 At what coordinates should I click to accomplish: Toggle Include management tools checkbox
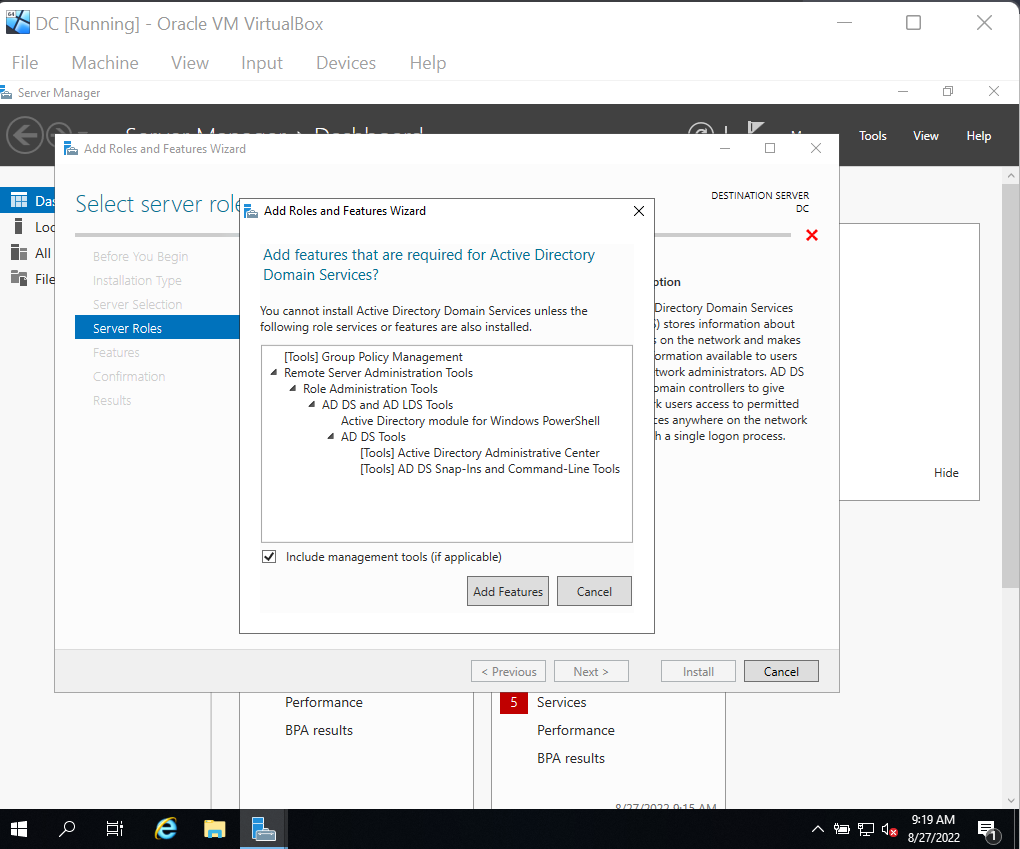coord(269,556)
